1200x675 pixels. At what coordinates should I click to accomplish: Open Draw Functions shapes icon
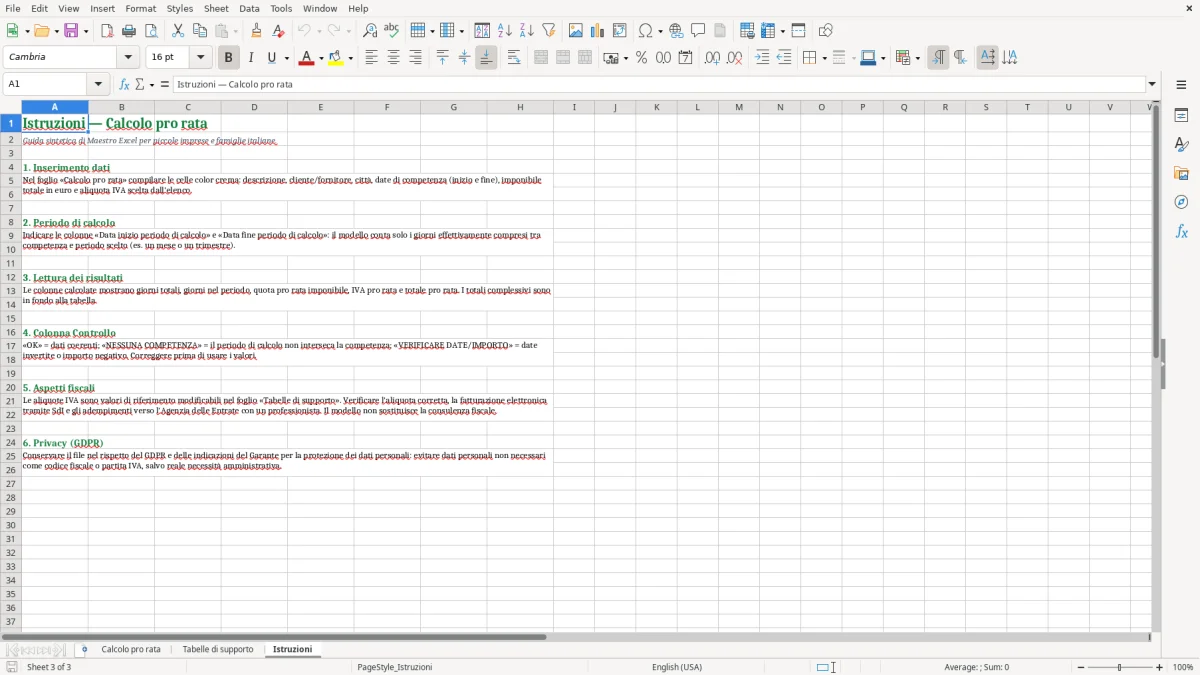click(x=825, y=31)
